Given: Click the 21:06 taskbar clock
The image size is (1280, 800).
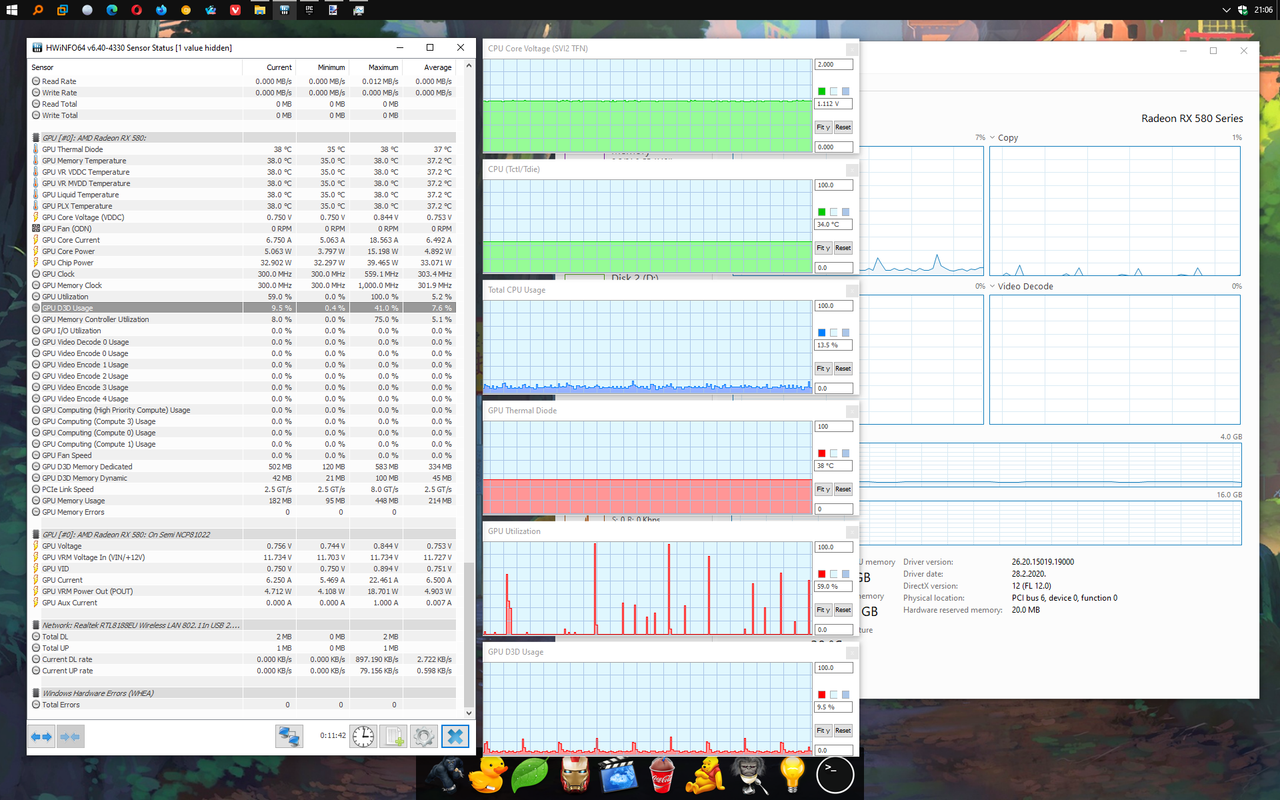Looking at the screenshot, I should [1263, 9].
